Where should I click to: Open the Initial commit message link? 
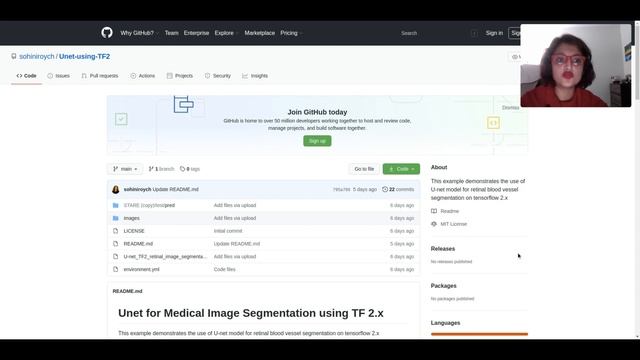point(228,231)
